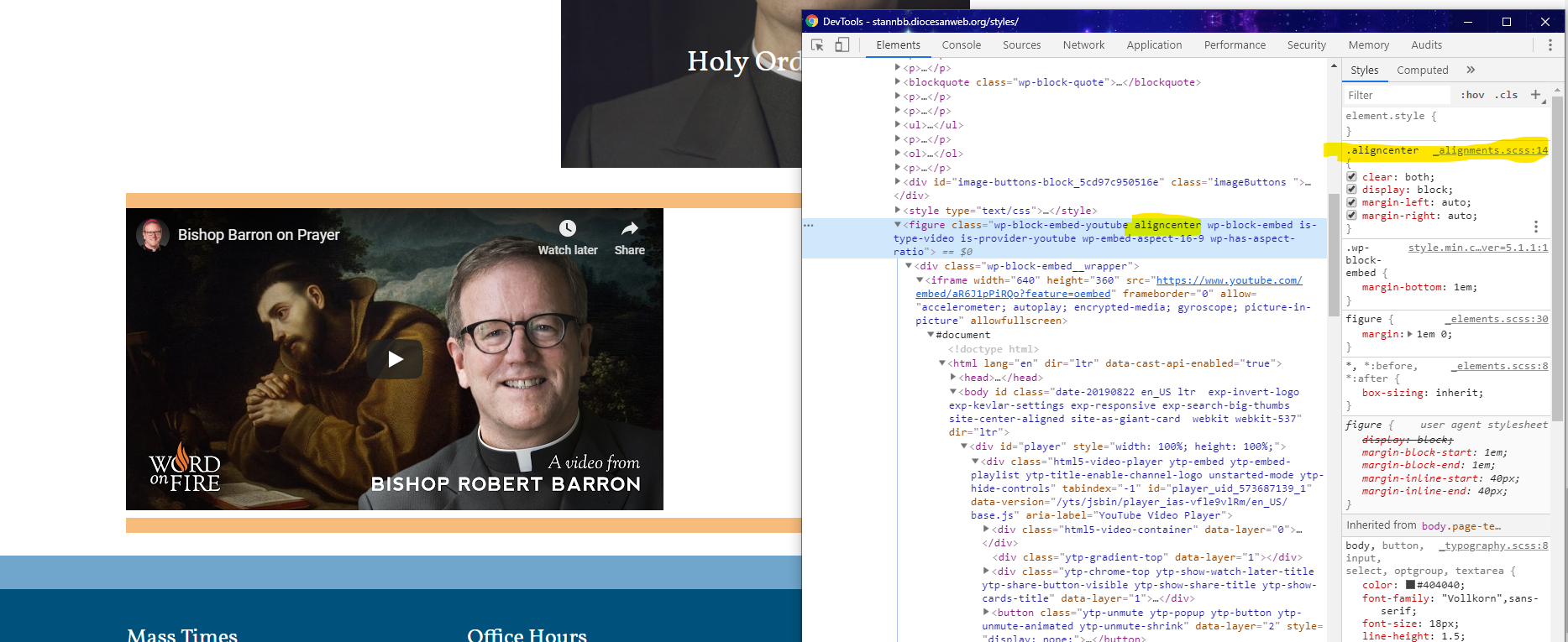Toggle the :hov element state button
The width and height of the screenshot is (1568, 642).
click(1472, 95)
